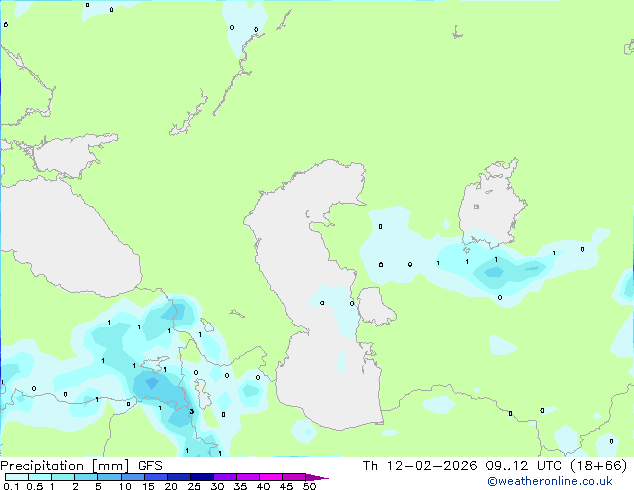Click the precipitation value 3 on the map
The width and height of the screenshot is (634, 490).
coord(192,412)
